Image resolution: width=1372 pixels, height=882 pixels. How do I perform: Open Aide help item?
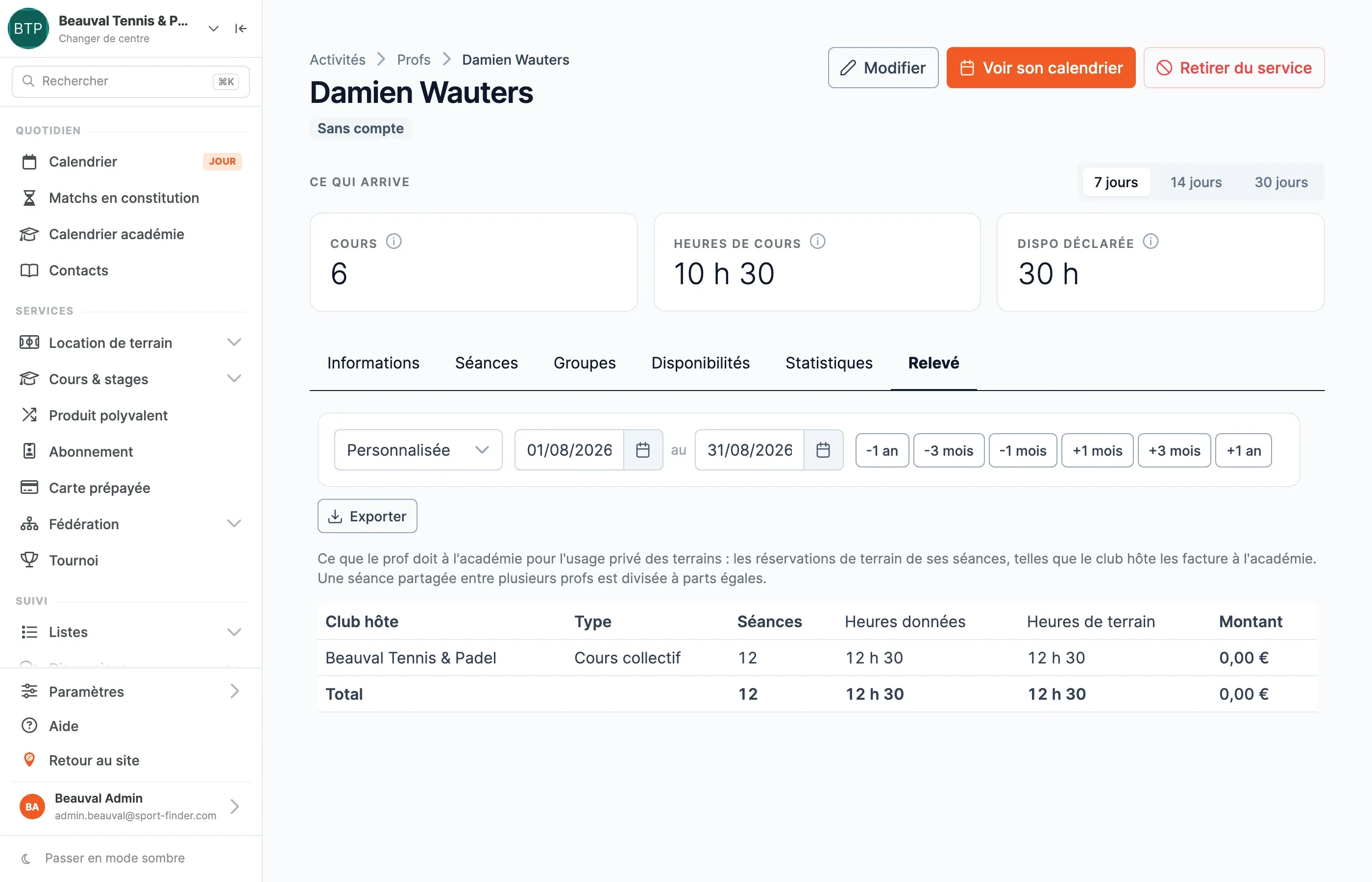click(x=130, y=726)
